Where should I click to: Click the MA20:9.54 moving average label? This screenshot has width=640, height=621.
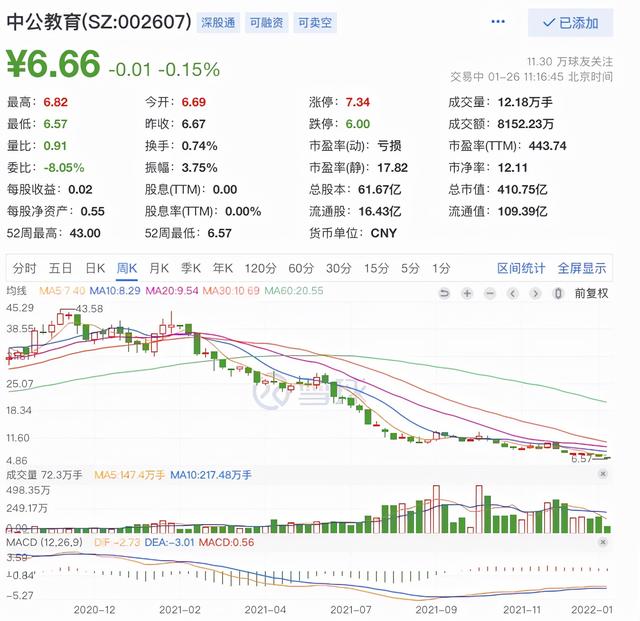tap(172, 291)
